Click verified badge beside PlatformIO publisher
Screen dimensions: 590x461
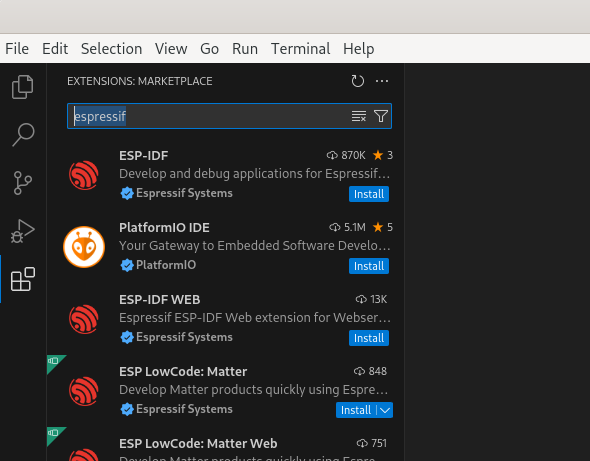click(127, 265)
